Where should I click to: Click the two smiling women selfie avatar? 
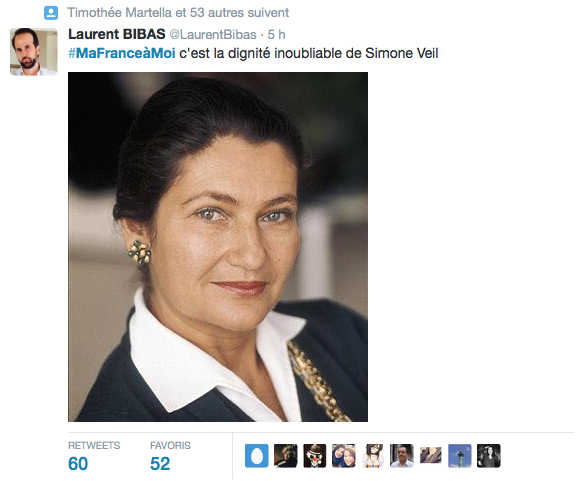tap(343, 456)
